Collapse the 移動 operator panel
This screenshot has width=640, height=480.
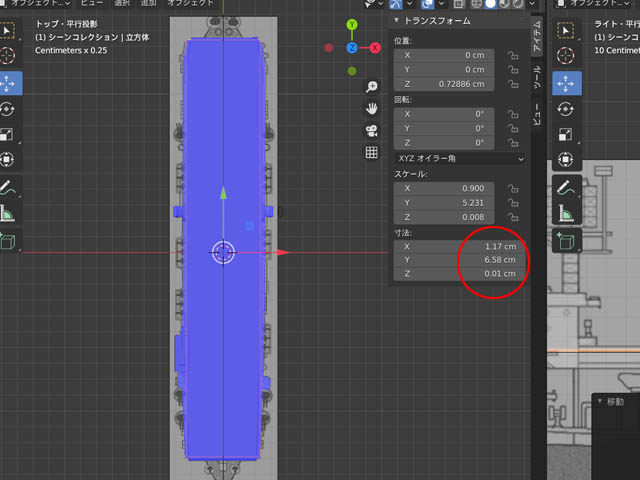(600, 401)
